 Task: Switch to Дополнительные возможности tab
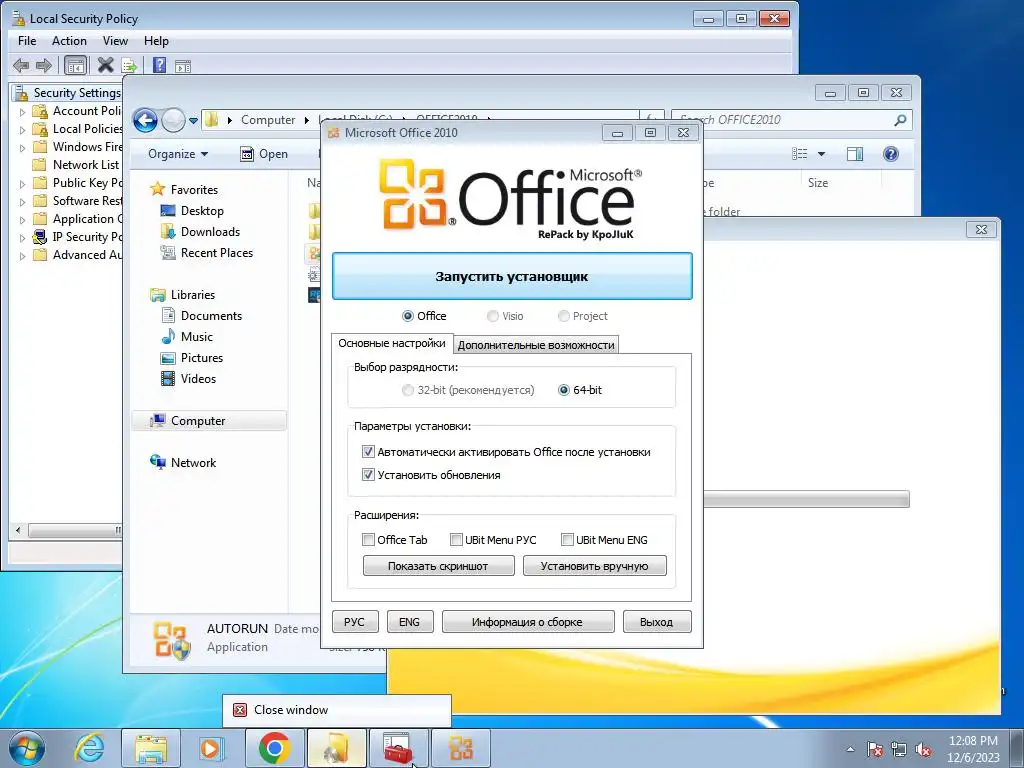(536, 345)
